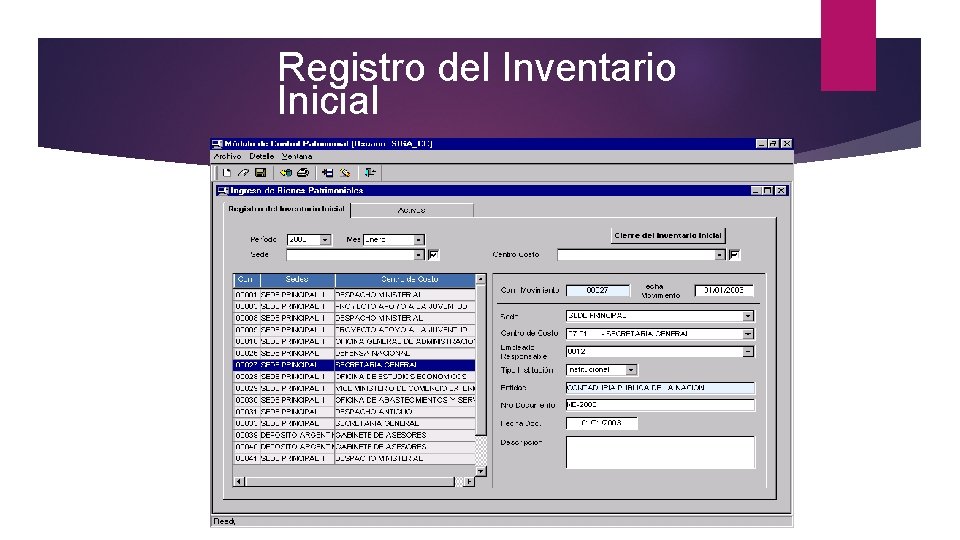
Task: Click the New document toolbar icon
Action: point(227,173)
